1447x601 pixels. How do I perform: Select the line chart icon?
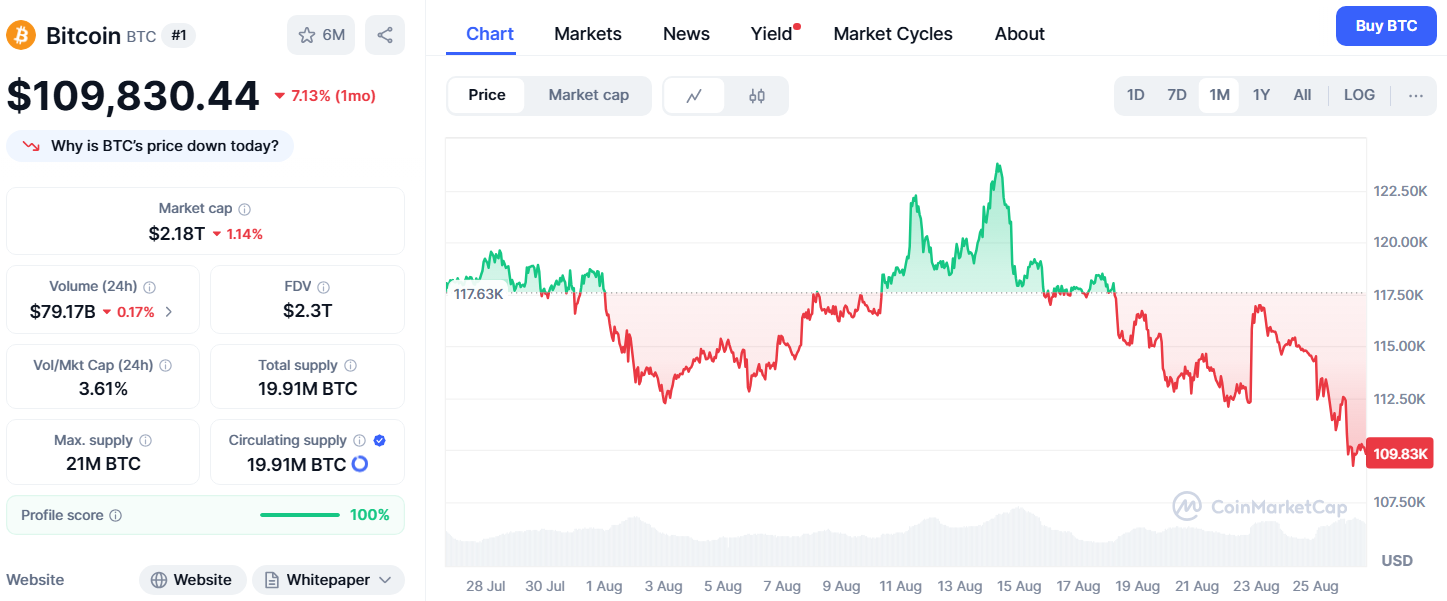point(694,95)
